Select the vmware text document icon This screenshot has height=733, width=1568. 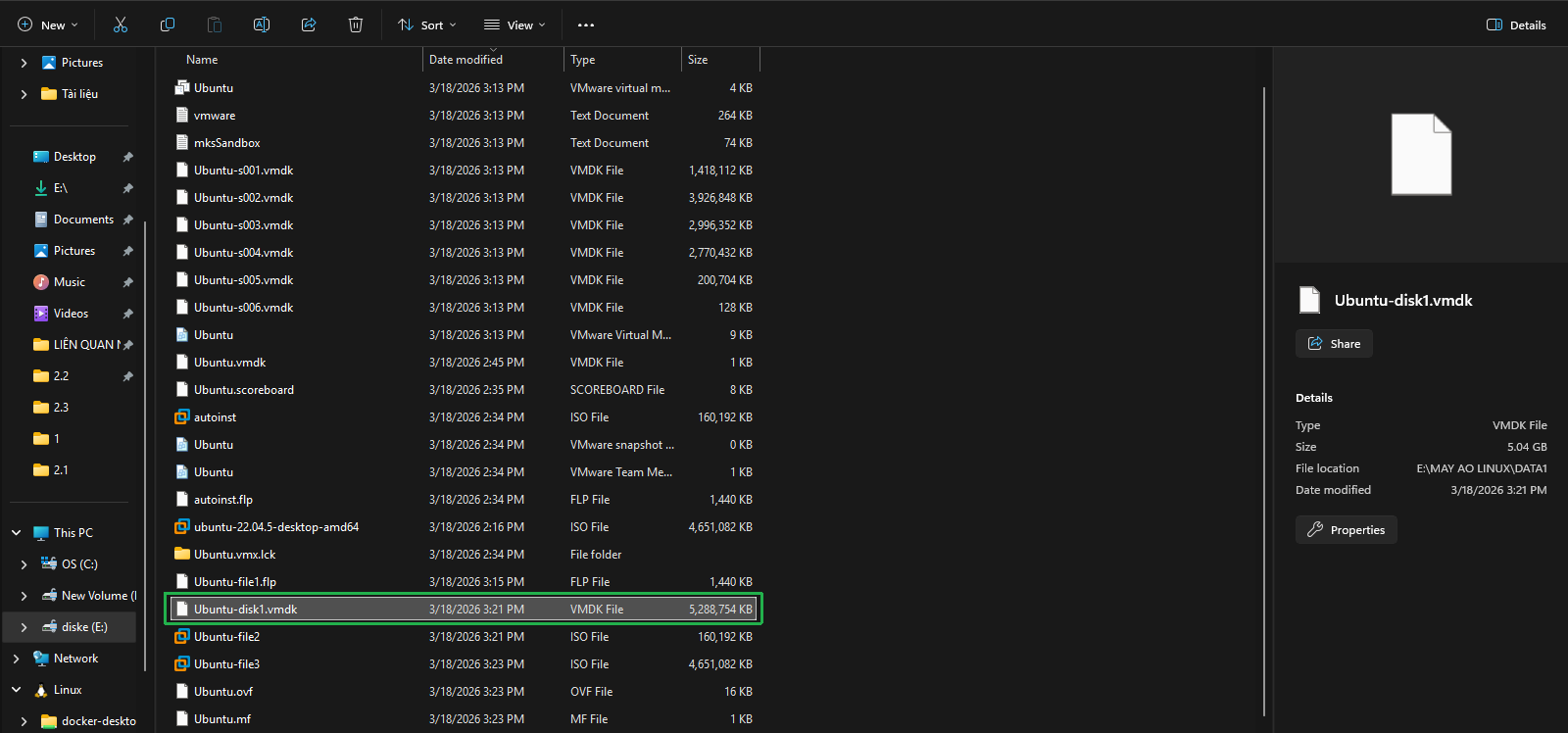click(x=182, y=116)
